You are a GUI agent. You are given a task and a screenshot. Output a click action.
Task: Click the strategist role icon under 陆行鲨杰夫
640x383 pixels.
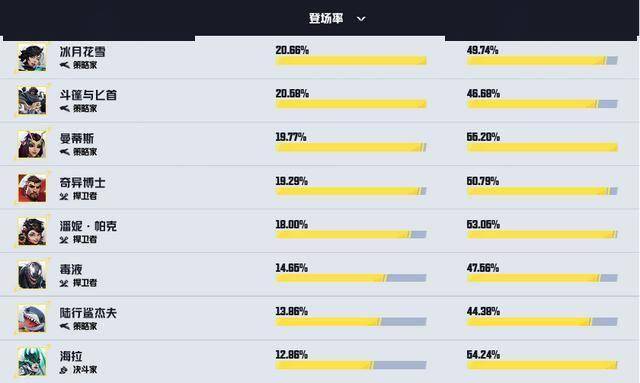tap(64, 326)
